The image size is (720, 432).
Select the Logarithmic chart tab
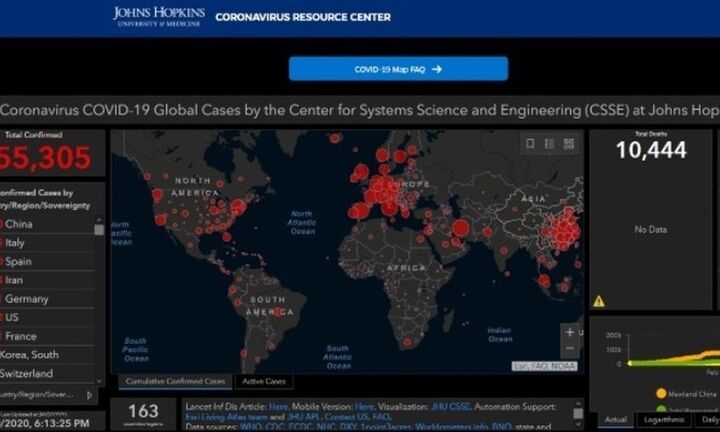664,420
